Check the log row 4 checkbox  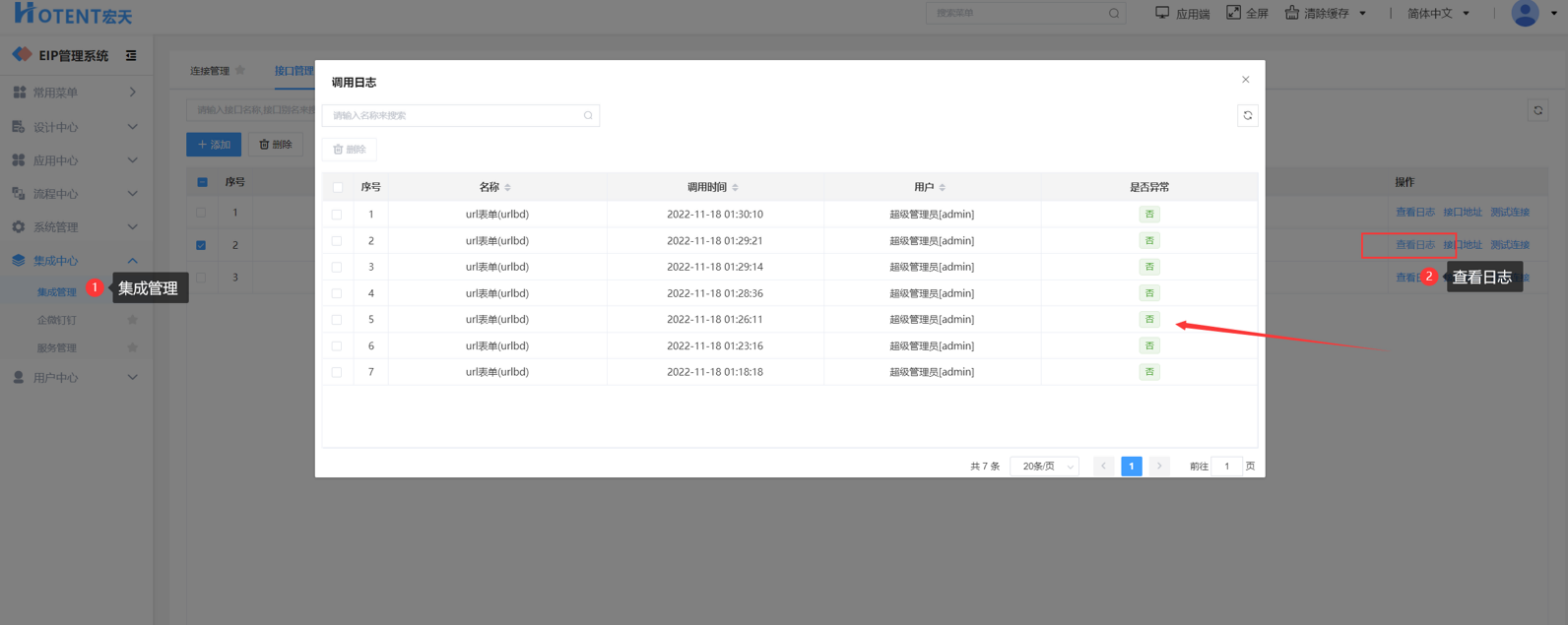337,293
